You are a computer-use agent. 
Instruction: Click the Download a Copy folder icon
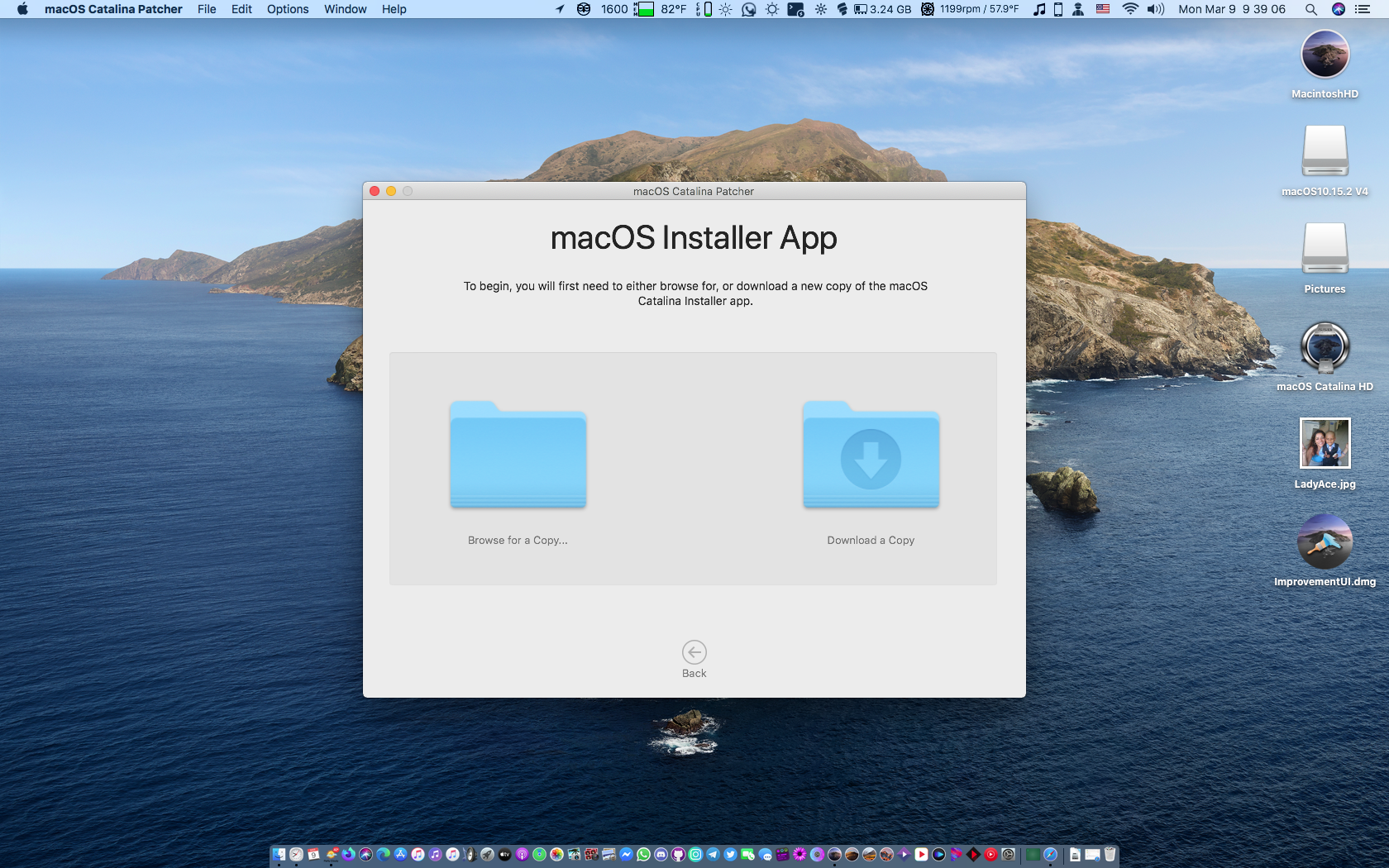point(871,455)
